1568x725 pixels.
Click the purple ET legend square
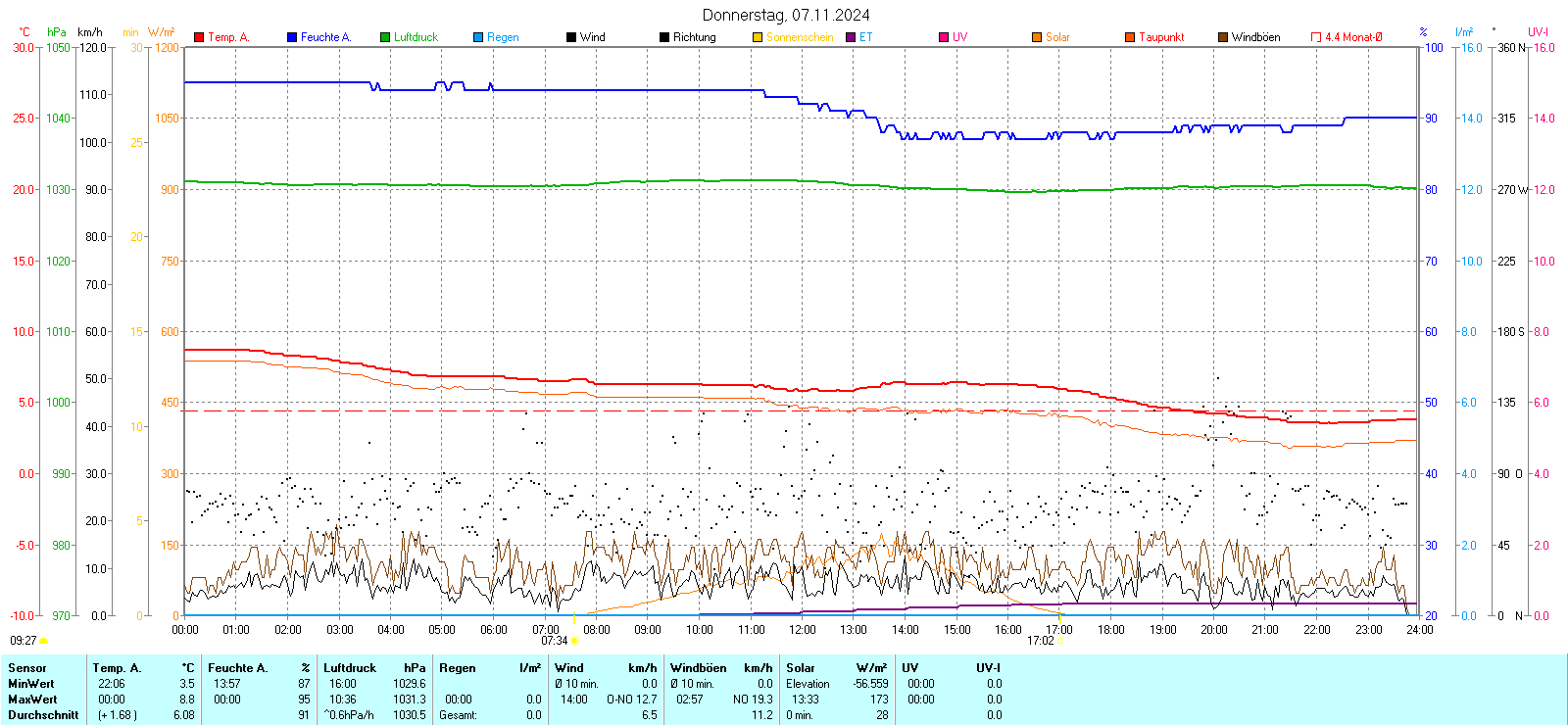[x=851, y=37]
